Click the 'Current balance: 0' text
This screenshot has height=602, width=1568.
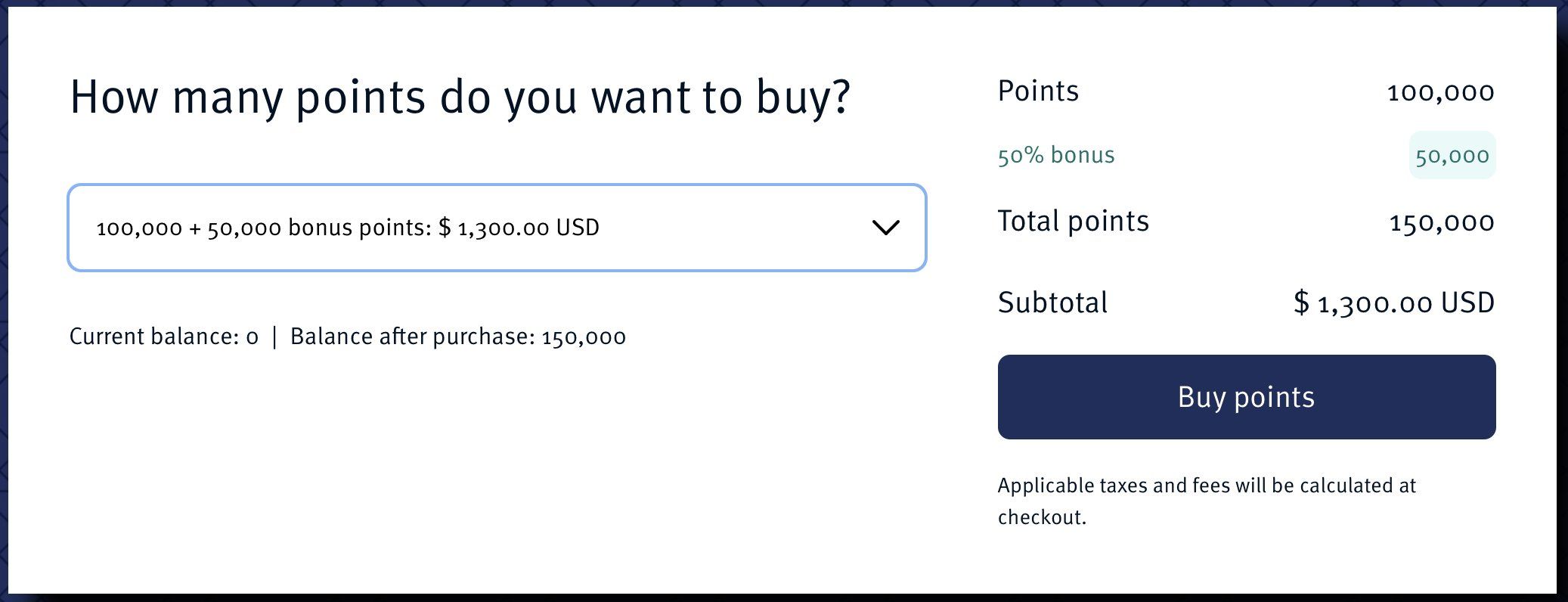[x=164, y=337]
